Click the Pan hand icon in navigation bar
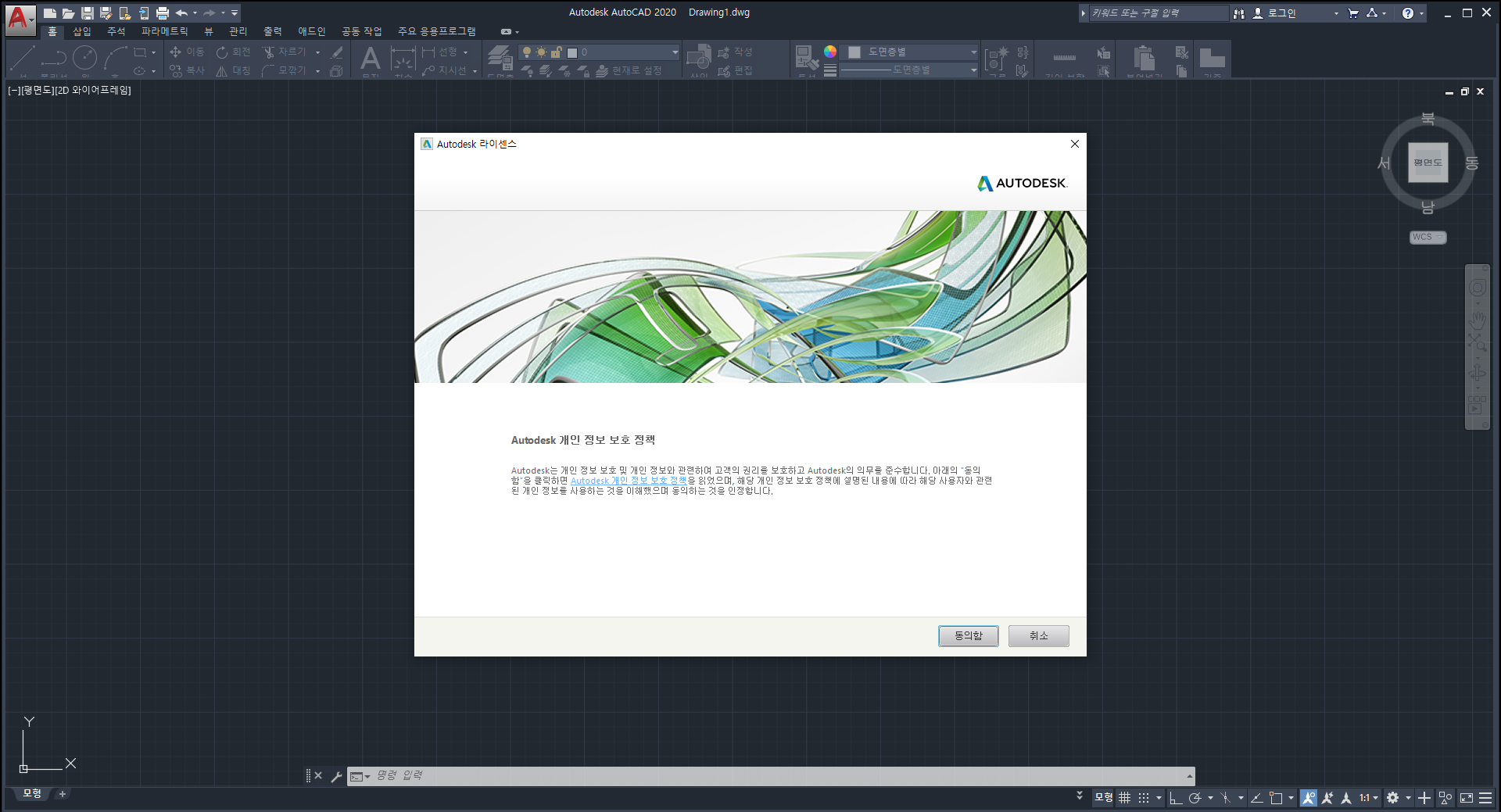Screen dimensions: 1501x812 click(1478, 319)
